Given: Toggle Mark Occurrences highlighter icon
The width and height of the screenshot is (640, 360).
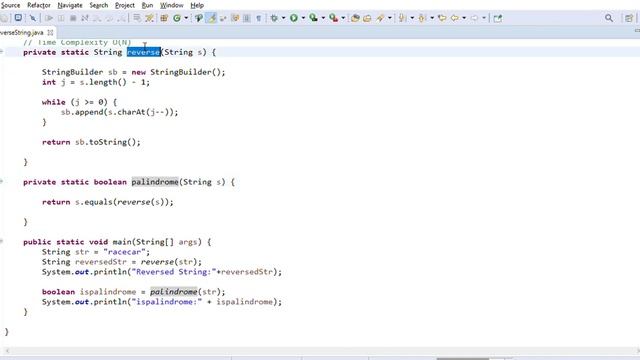Looking at the screenshot, I should [212, 18].
